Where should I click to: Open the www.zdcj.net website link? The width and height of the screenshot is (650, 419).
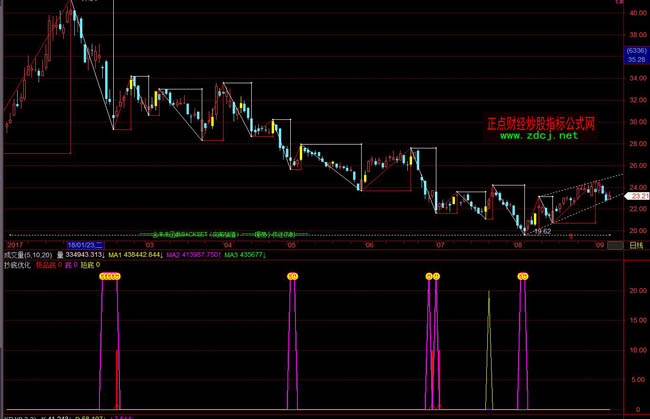tap(539, 136)
